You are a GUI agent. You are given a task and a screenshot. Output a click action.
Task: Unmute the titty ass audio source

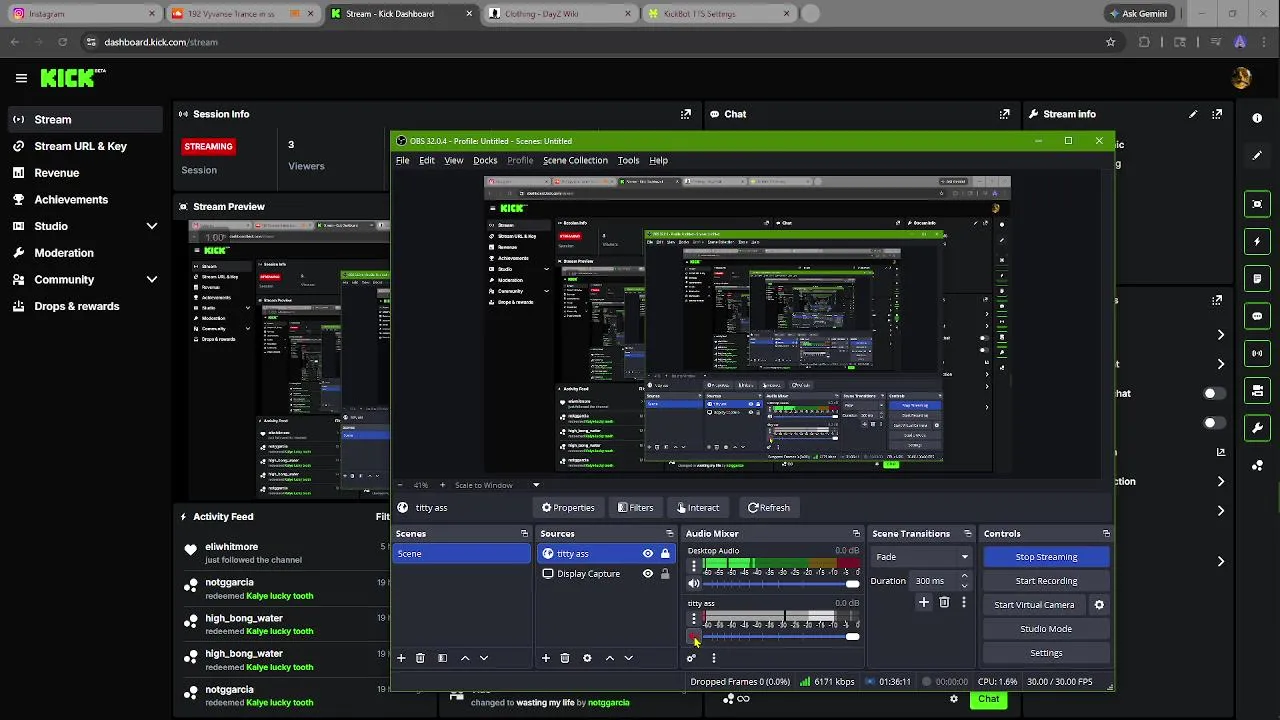(694, 637)
